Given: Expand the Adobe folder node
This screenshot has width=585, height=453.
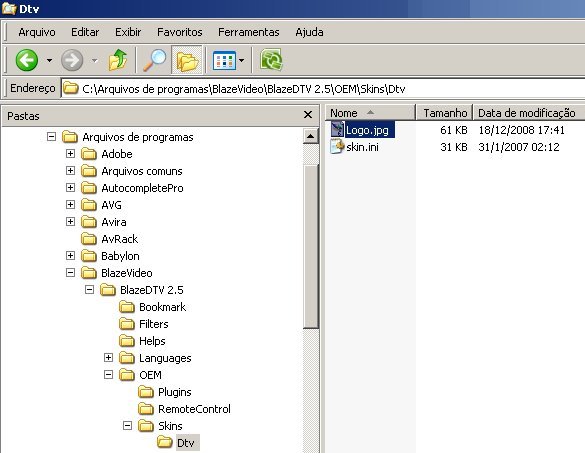Looking at the screenshot, I should [x=70, y=153].
